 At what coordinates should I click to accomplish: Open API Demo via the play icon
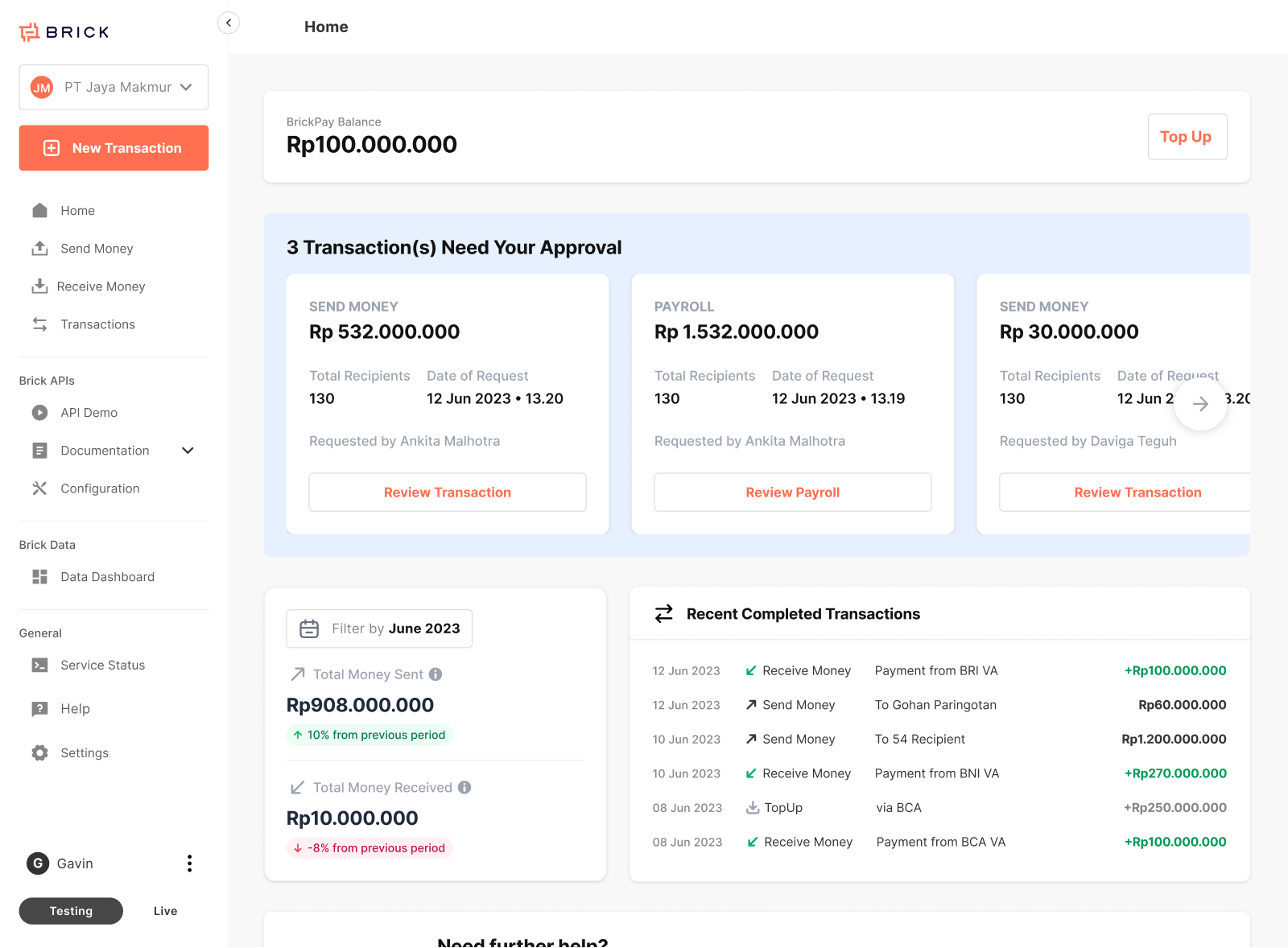click(39, 412)
